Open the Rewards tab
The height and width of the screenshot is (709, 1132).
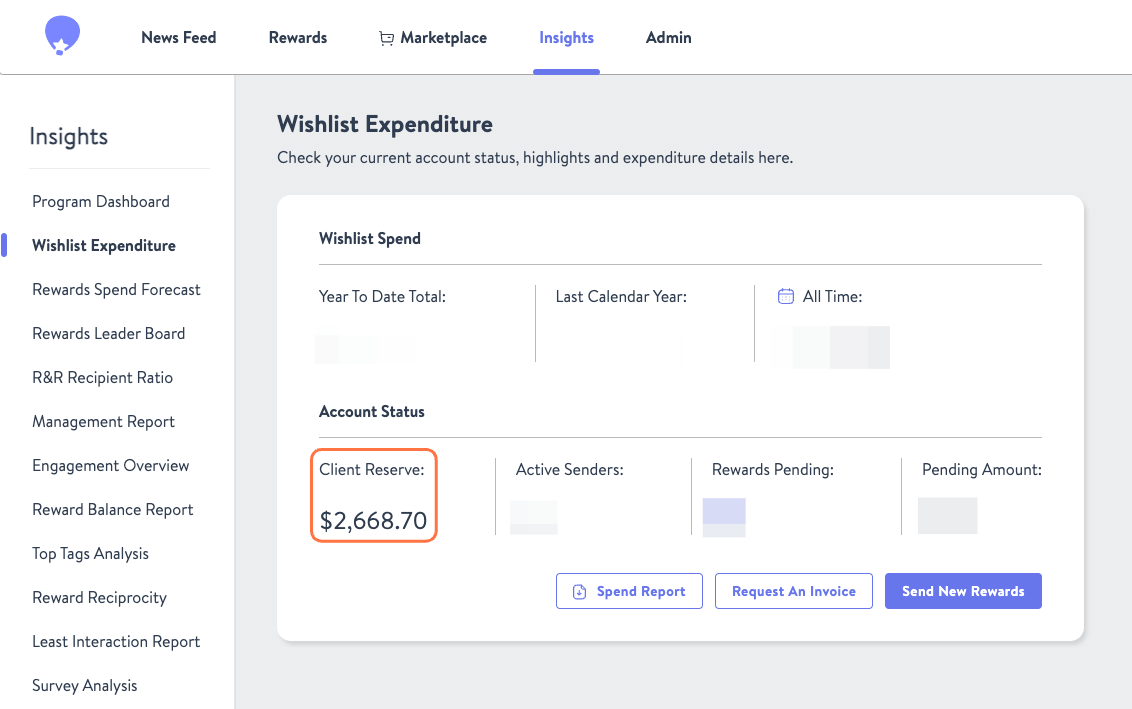297,37
